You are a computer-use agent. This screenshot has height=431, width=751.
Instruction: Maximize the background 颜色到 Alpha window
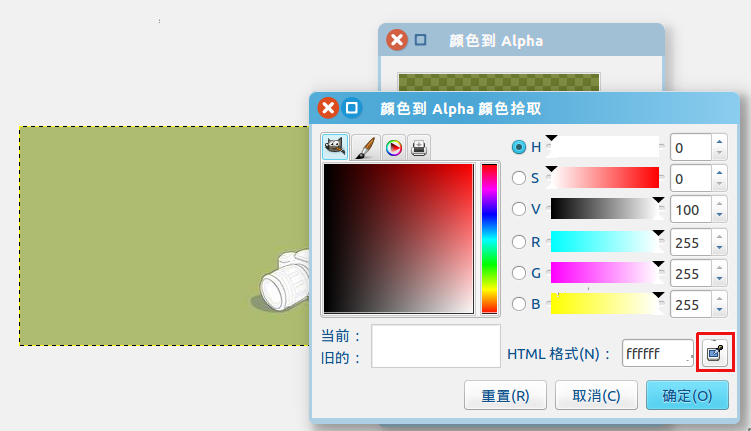click(421, 40)
